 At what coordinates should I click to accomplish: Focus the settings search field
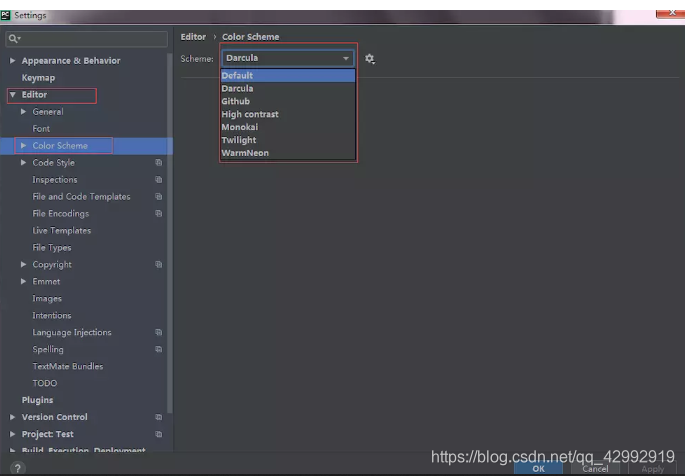pyautogui.click(x=86, y=39)
